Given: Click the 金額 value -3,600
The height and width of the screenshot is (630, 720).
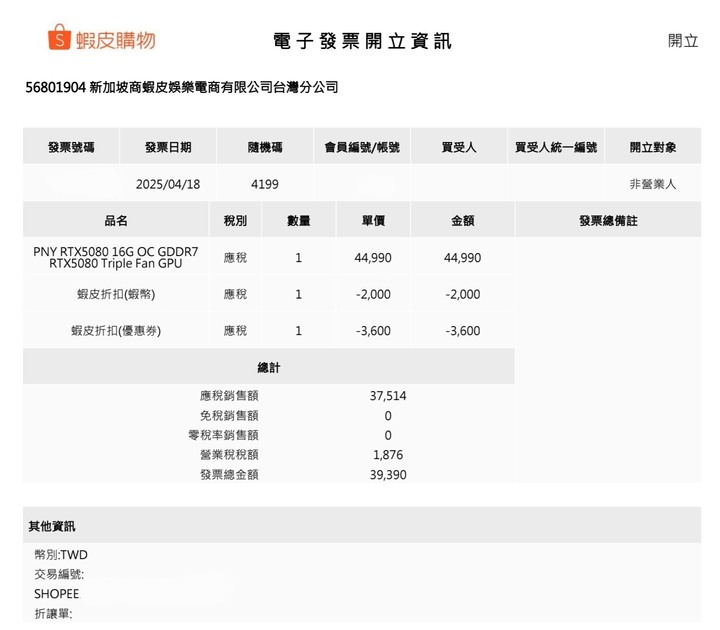Looking at the screenshot, I should [x=462, y=331].
